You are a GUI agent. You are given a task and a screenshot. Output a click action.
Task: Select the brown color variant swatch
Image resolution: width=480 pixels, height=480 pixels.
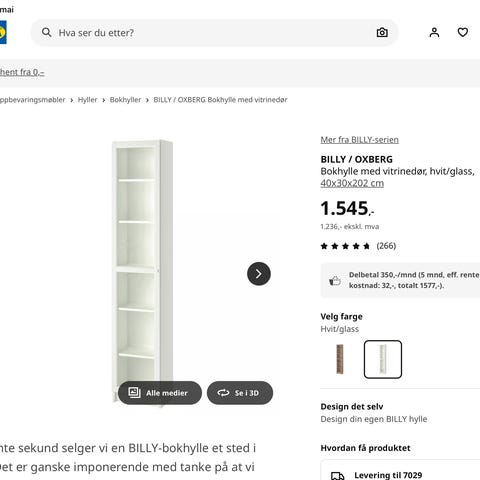(x=340, y=359)
